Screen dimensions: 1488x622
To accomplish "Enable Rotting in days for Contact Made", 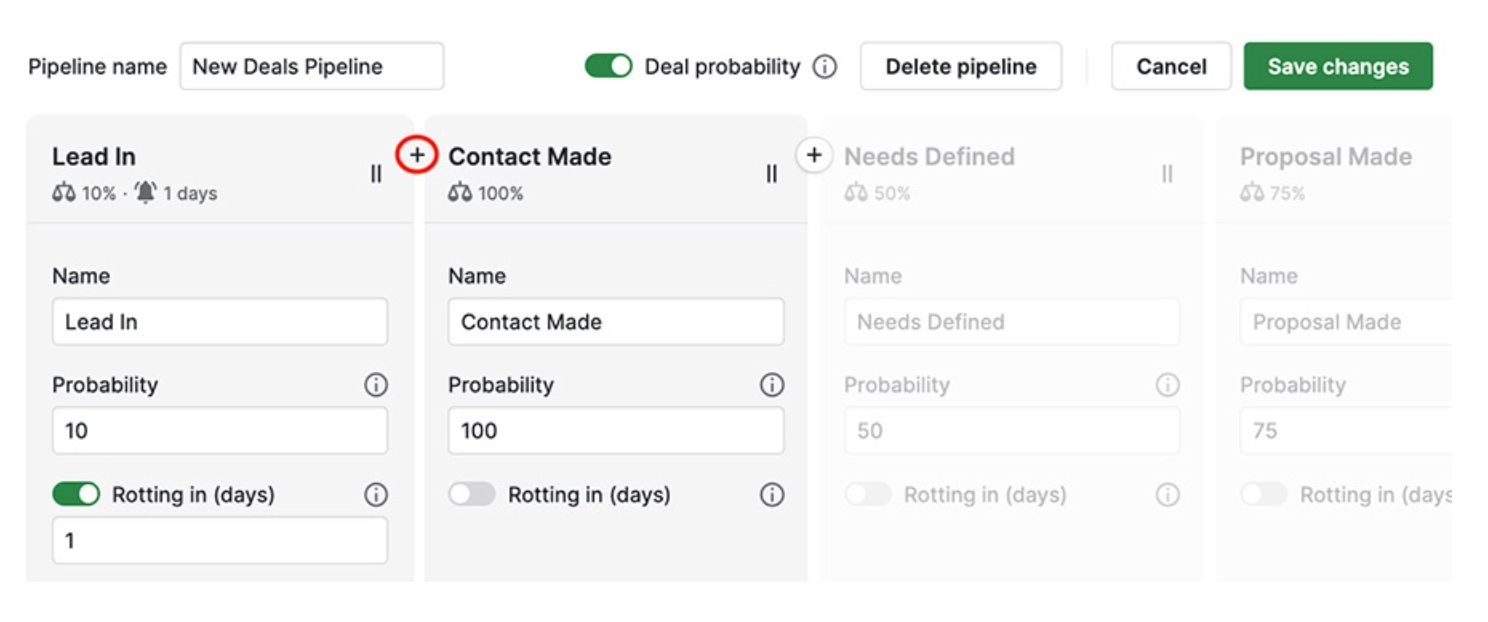I will pos(472,495).
